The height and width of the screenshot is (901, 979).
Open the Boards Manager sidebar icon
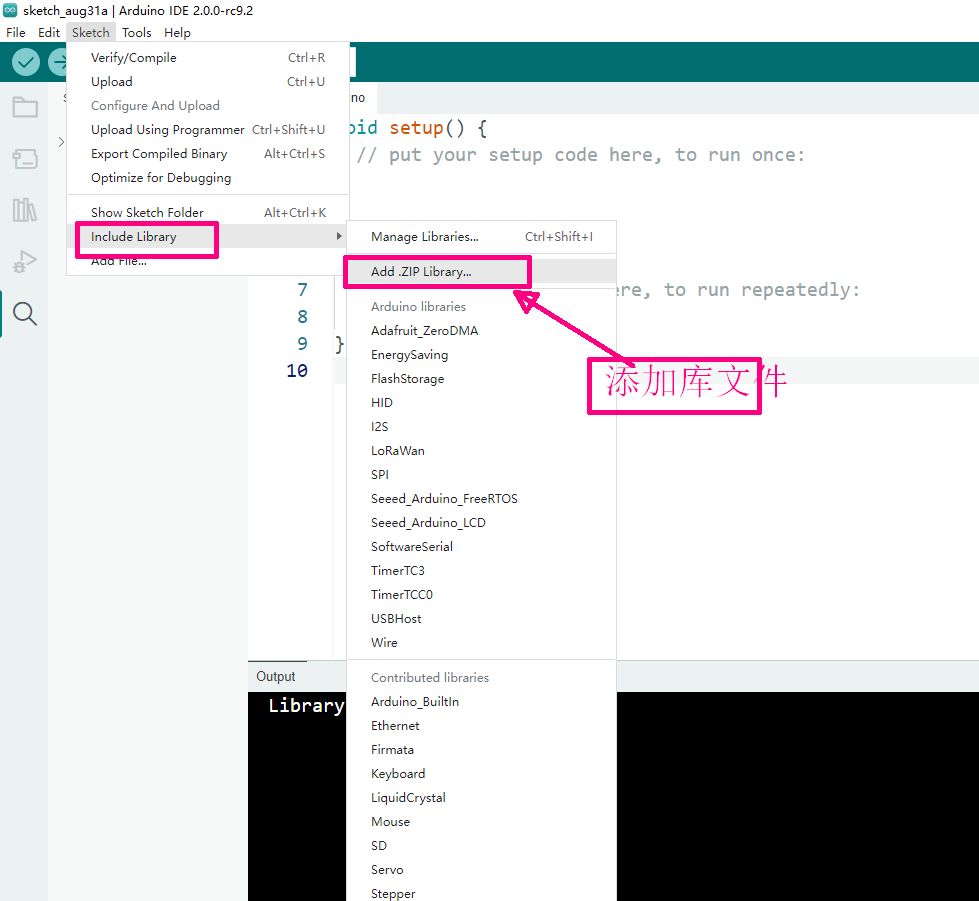tap(25, 159)
